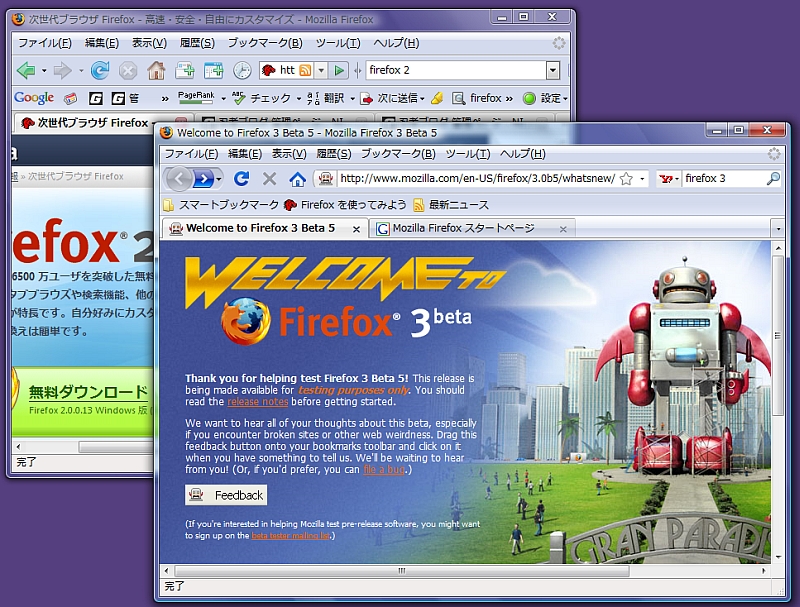The height and width of the screenshot is (607, 800).
Task: Open the address bar dropdown in Firefox 2
Action: [321, 70]
